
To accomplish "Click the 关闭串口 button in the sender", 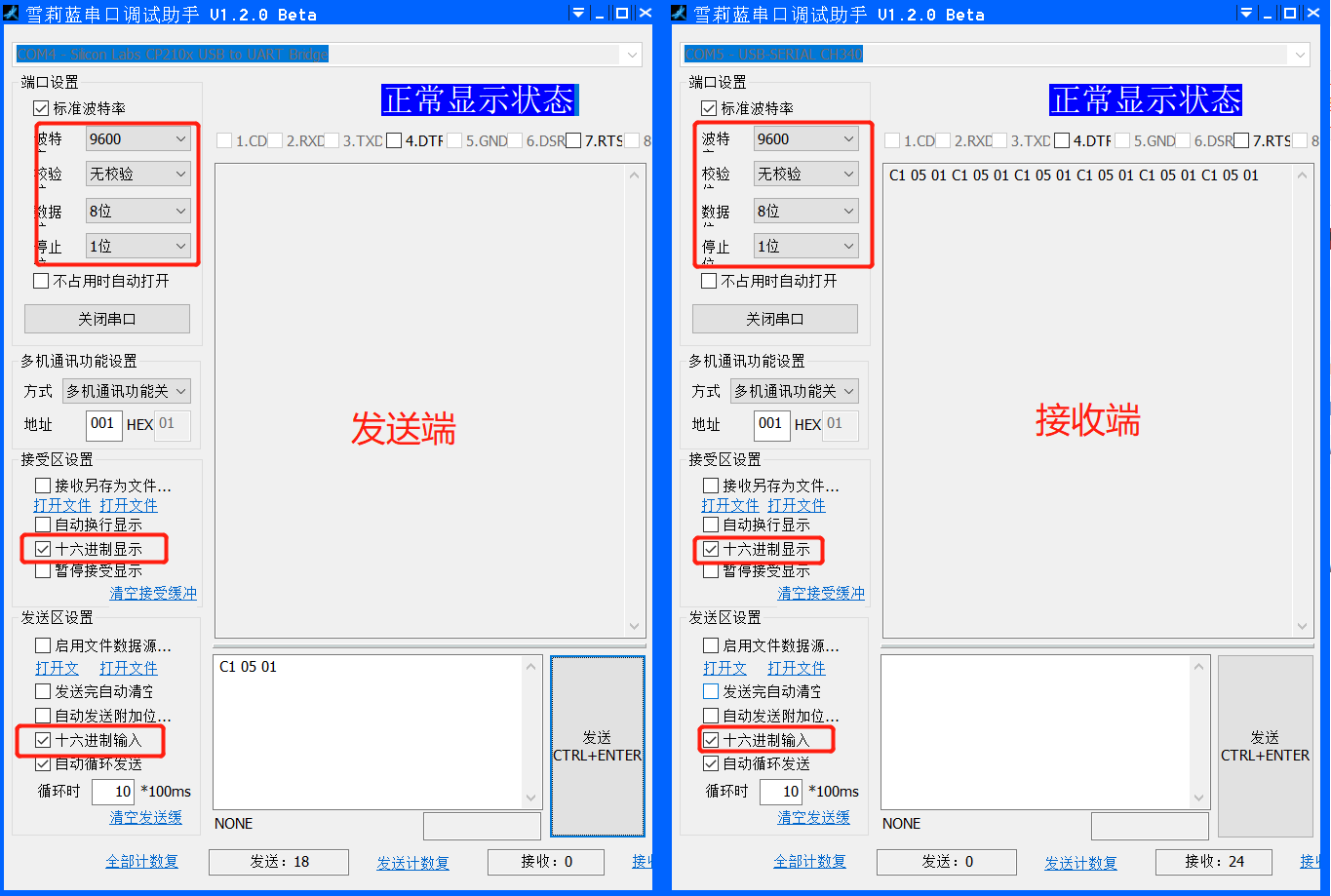I will tap(106, 318).
